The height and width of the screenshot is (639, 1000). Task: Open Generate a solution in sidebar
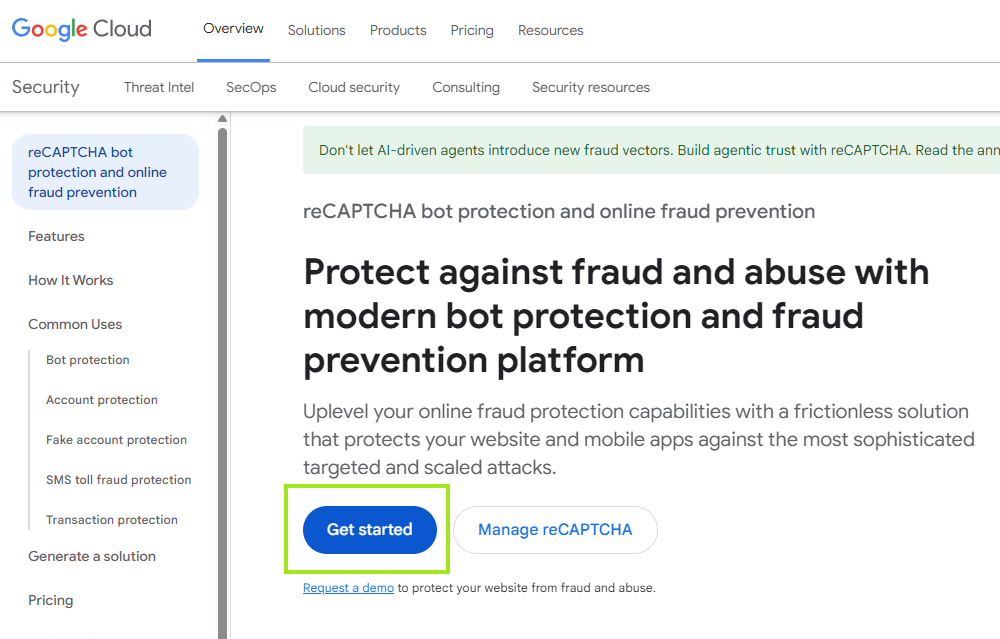pos(92,556)
